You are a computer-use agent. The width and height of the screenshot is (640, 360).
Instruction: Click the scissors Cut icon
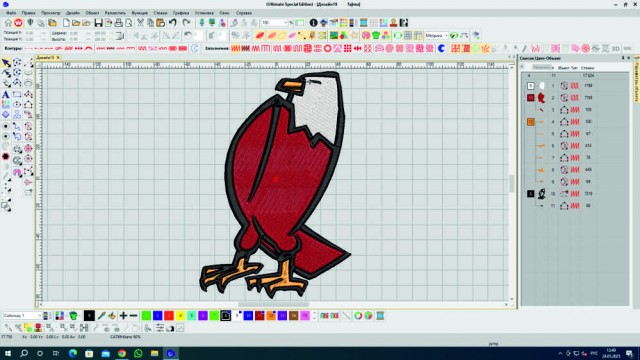(x=140, y=23)
